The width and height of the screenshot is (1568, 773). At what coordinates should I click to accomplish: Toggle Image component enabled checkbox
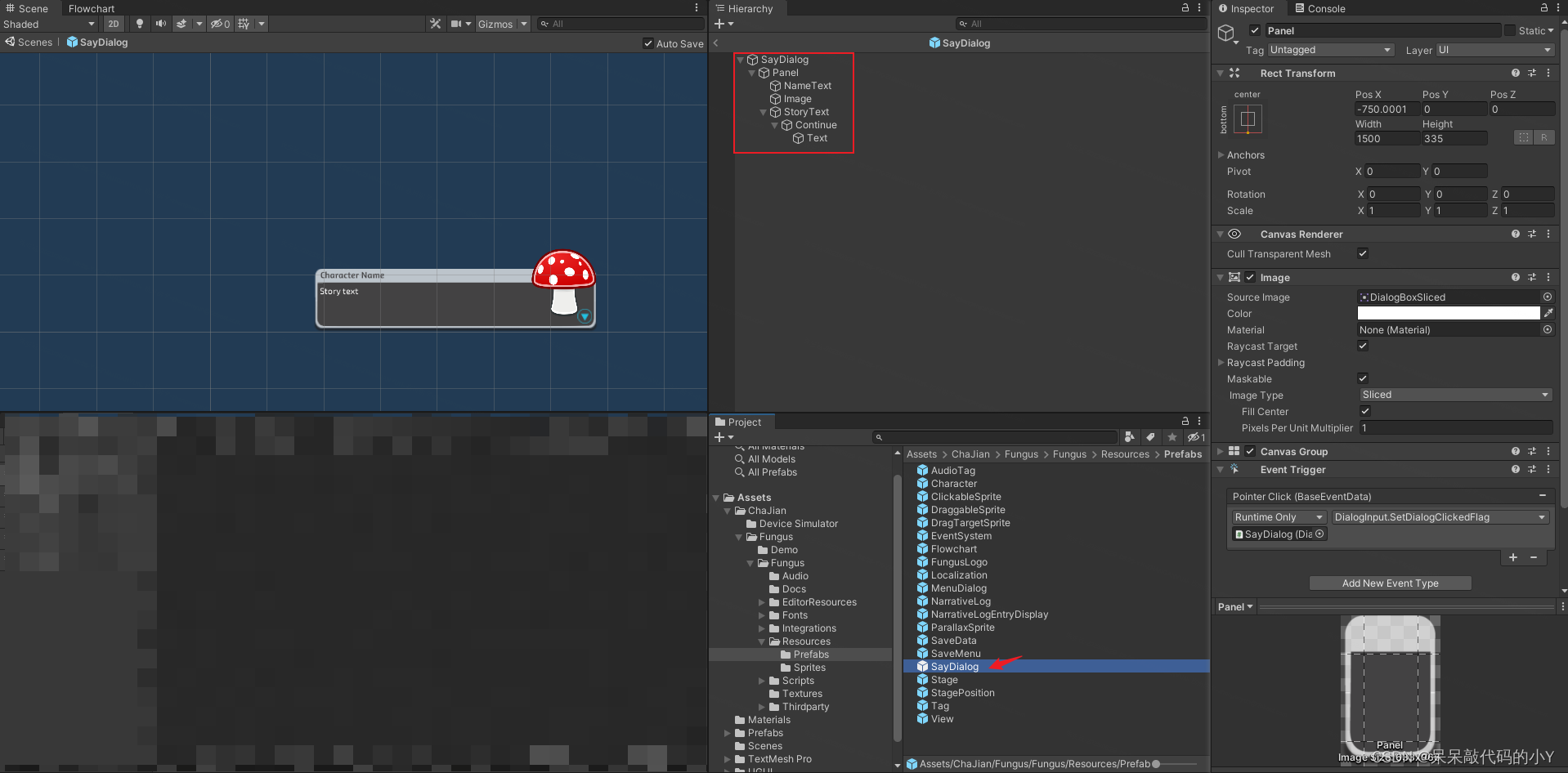(x=1250, y=277)
